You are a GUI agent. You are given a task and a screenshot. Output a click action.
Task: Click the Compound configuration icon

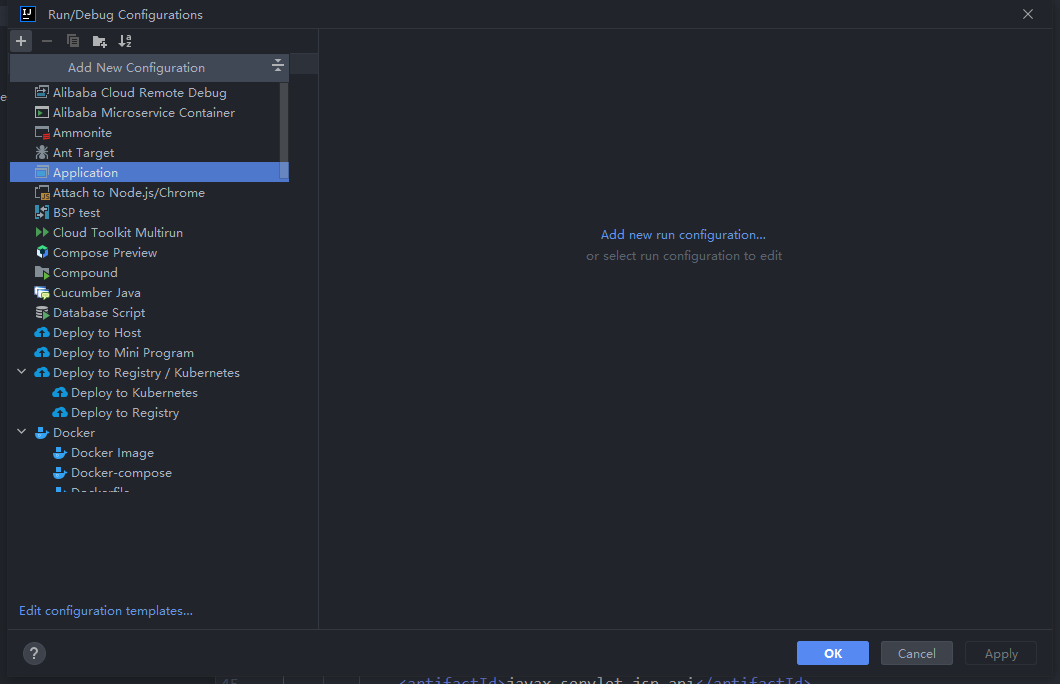42,272
